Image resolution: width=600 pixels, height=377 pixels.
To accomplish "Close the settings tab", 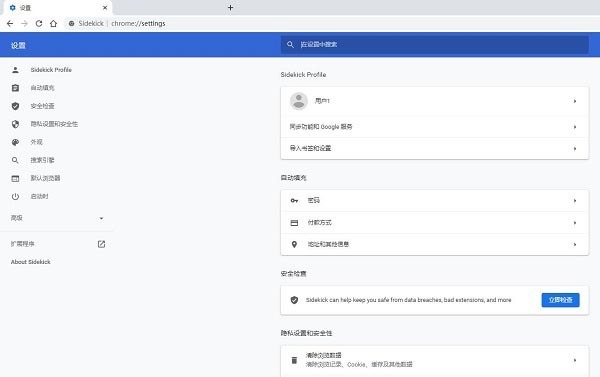I will coord(105,8).
